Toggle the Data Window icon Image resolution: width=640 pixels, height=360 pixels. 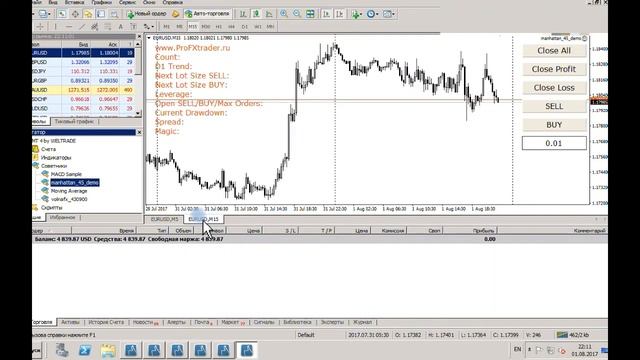(x=75, y=14)
